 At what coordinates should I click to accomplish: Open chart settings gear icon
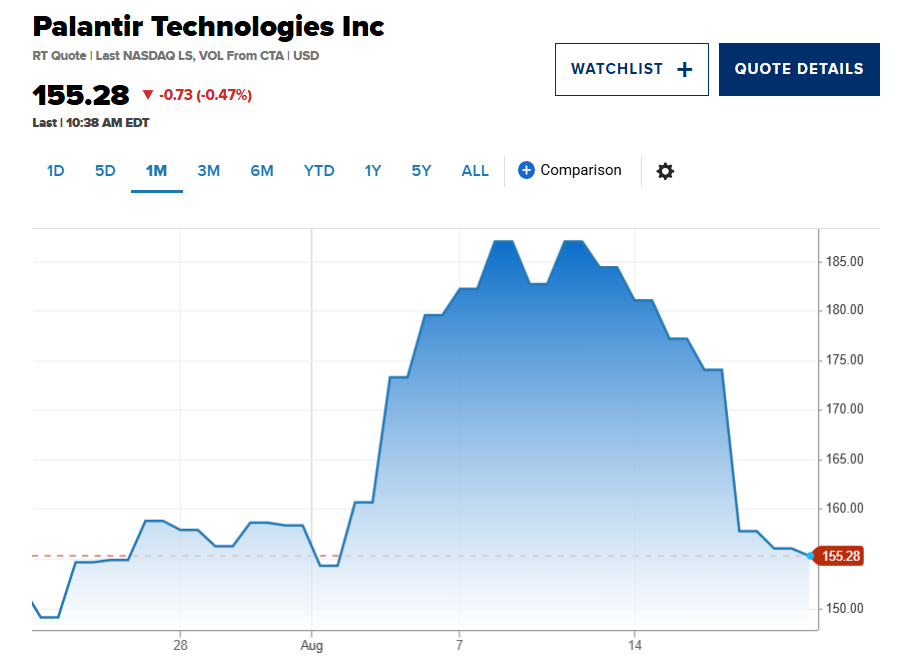[665, 171]
